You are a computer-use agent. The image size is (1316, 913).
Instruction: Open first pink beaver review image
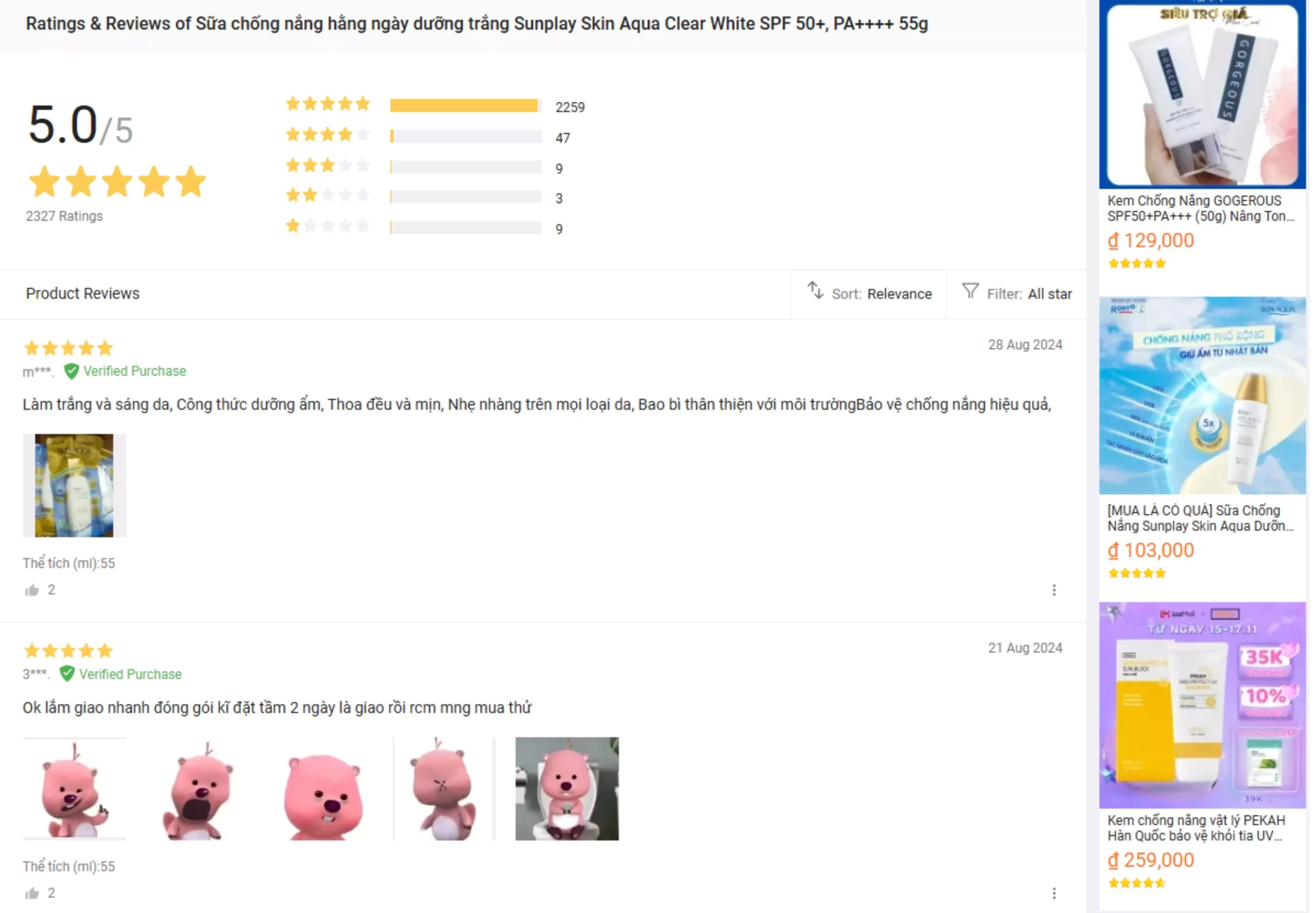(75, 788)
